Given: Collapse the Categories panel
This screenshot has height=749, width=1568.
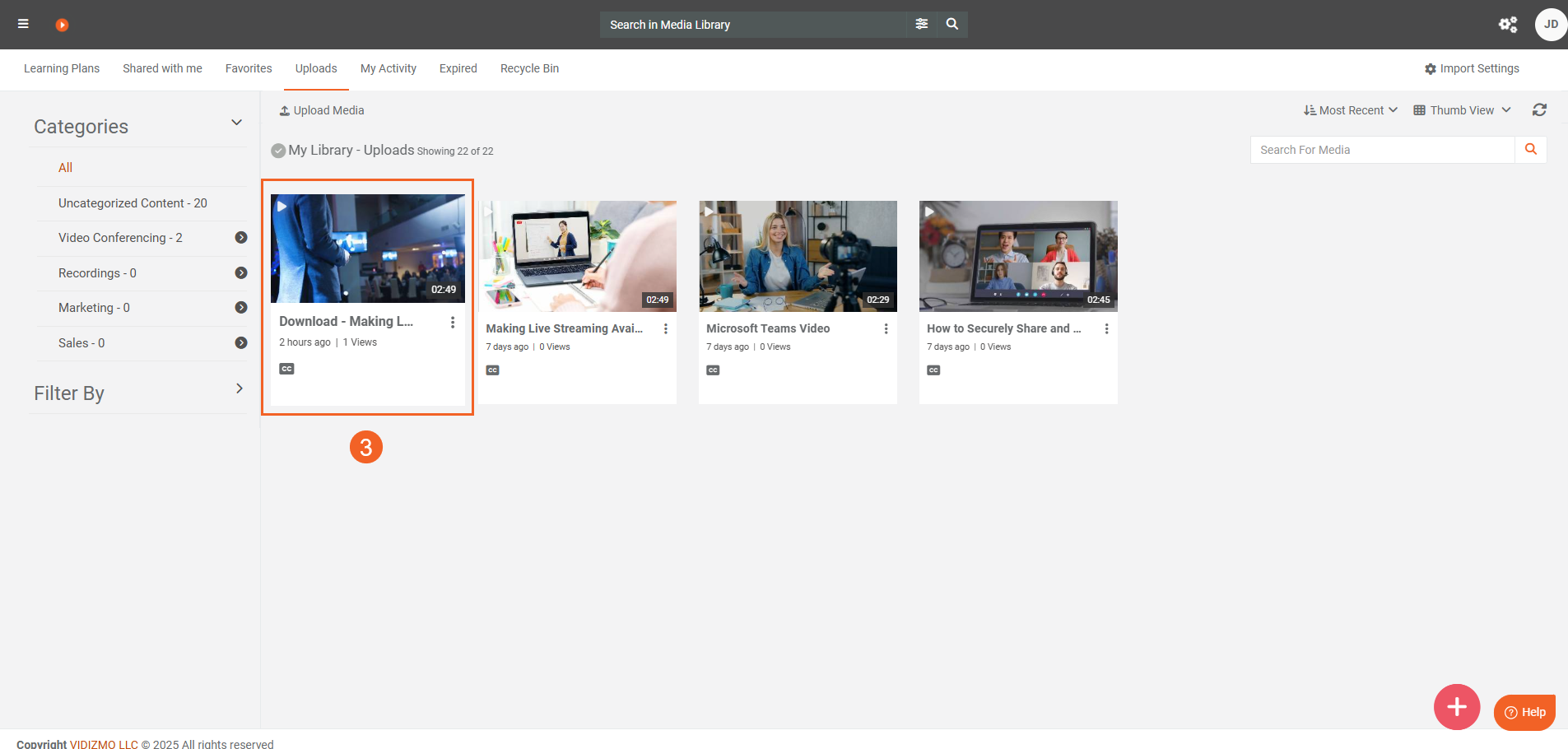Looking at the screenshot, I should [236, 123].
